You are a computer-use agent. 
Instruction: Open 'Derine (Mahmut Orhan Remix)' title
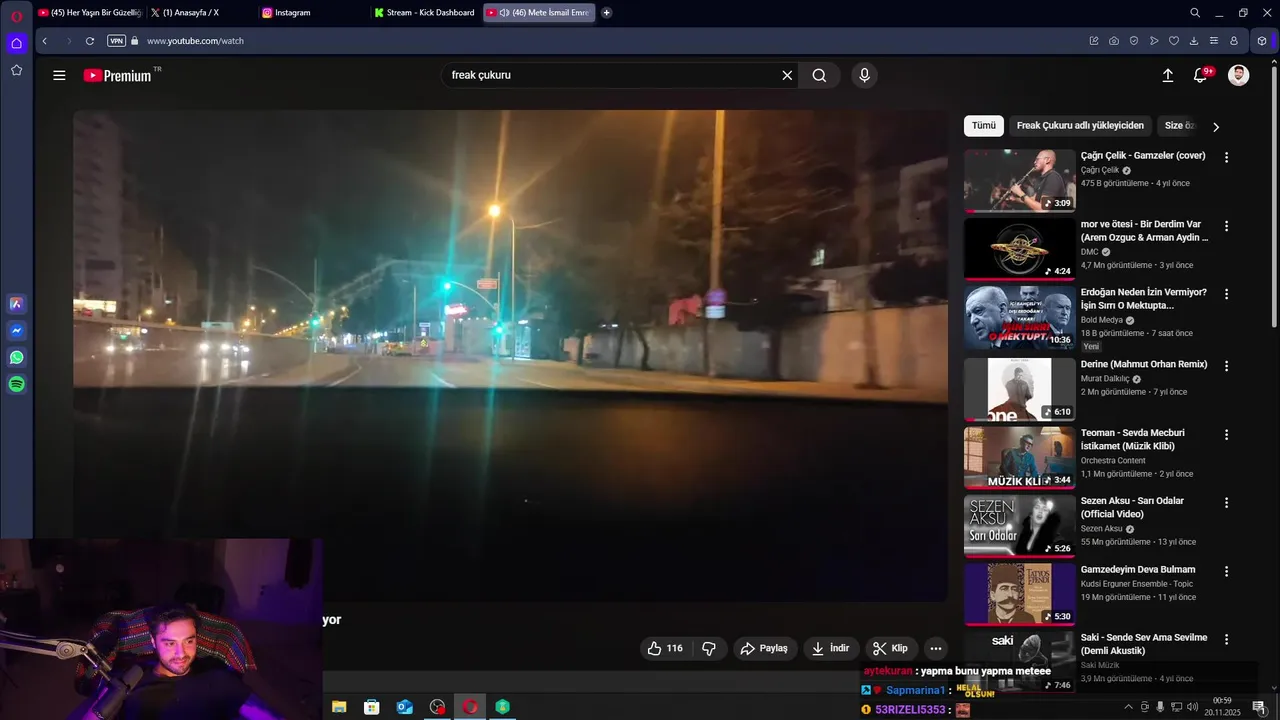[1144, 364]
